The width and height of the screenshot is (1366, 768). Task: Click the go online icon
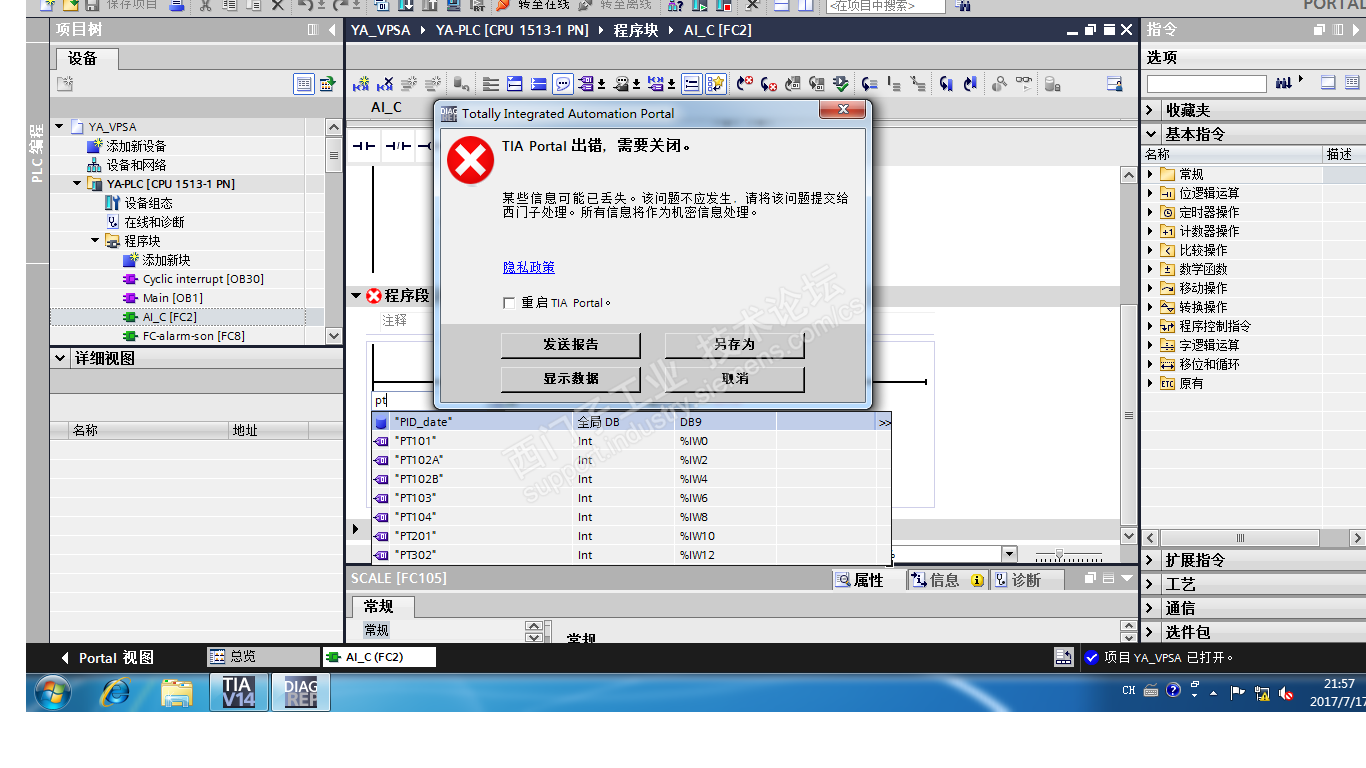[x=503, y=5]
